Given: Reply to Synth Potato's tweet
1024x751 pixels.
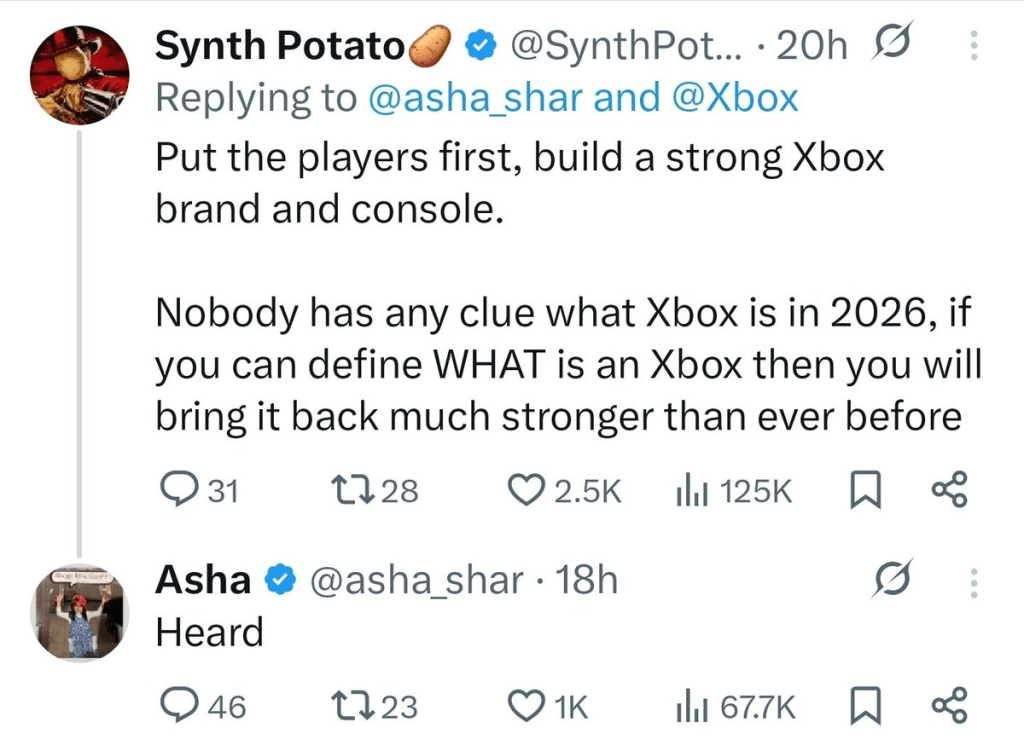Looking at the screenshot, I should pos(181,490).
